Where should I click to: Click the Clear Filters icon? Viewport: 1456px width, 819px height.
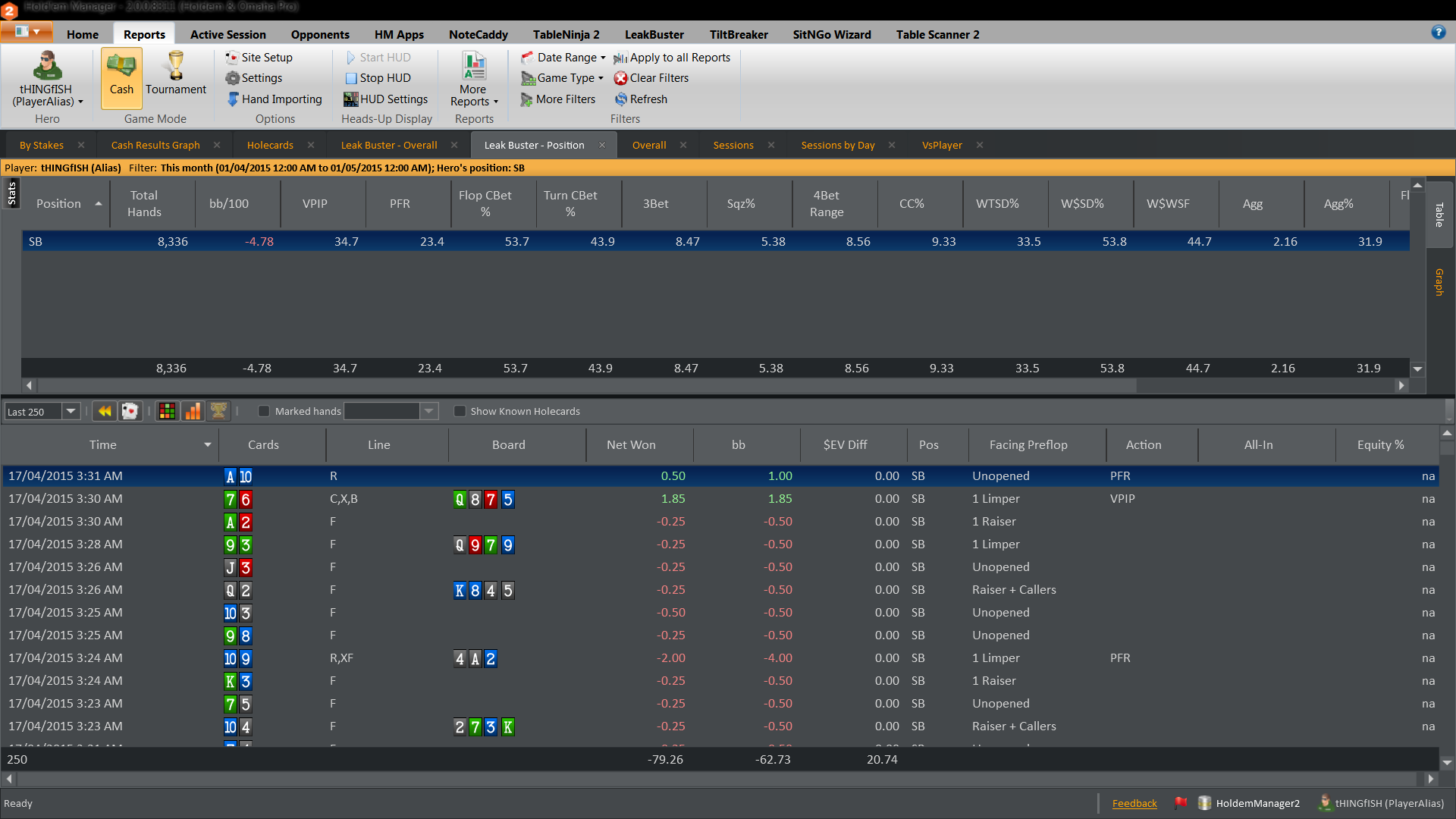pyautogui.click(x=620, y=78)
